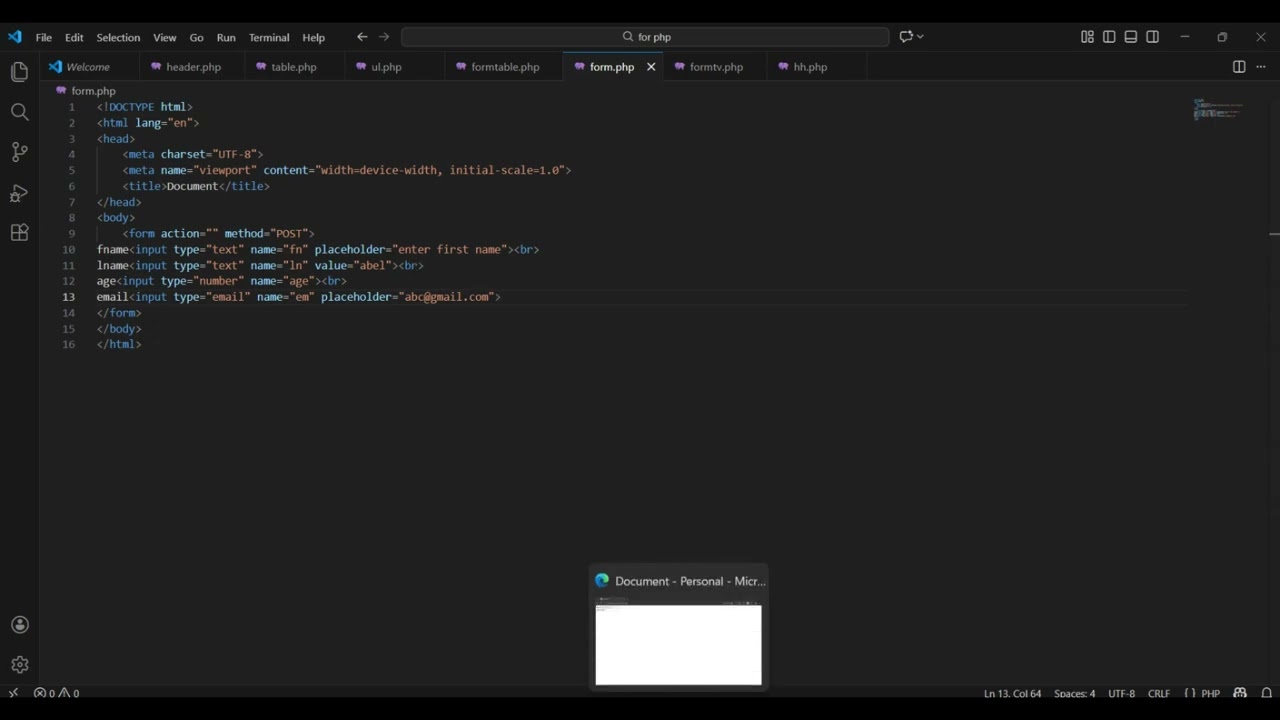
Task: Open the Extensions view
Action: tap(19, 233)
